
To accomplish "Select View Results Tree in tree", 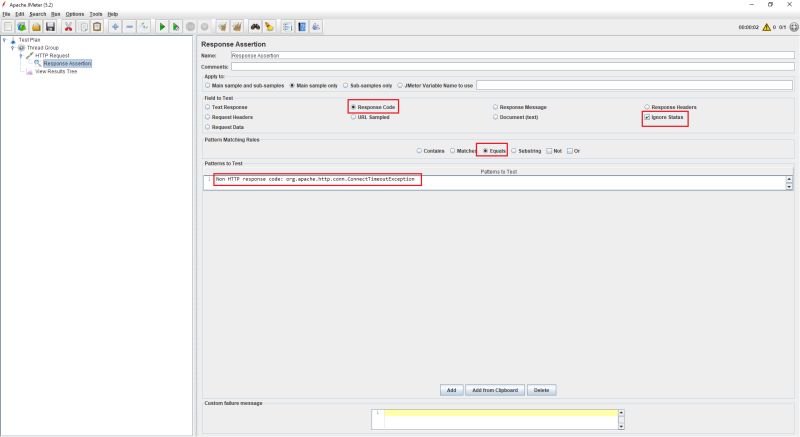I will 56,71.
